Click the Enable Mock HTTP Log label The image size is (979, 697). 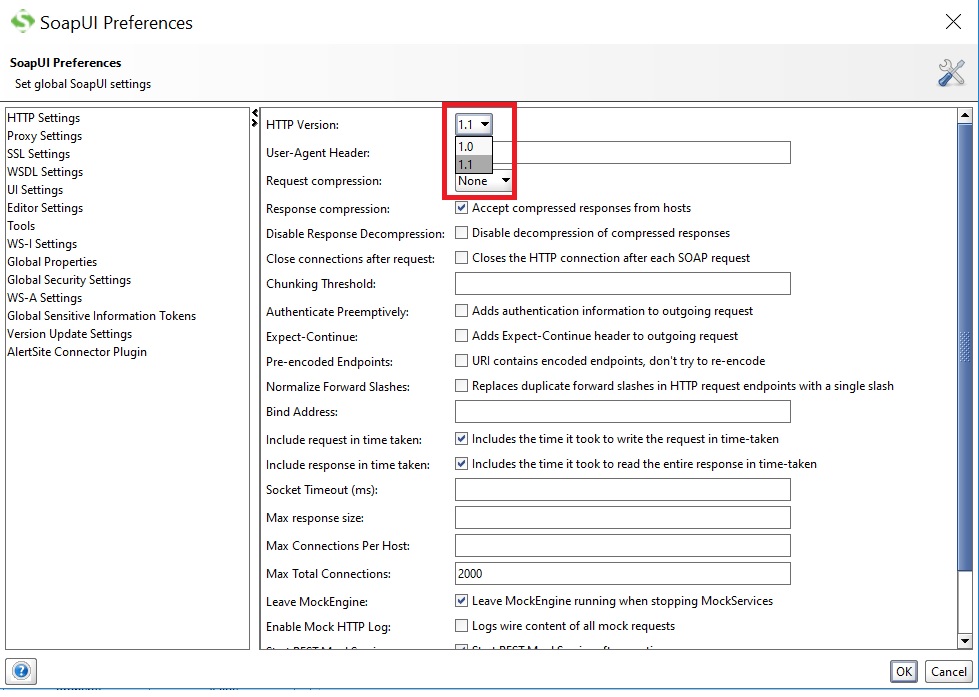click(x=328, y=627)
